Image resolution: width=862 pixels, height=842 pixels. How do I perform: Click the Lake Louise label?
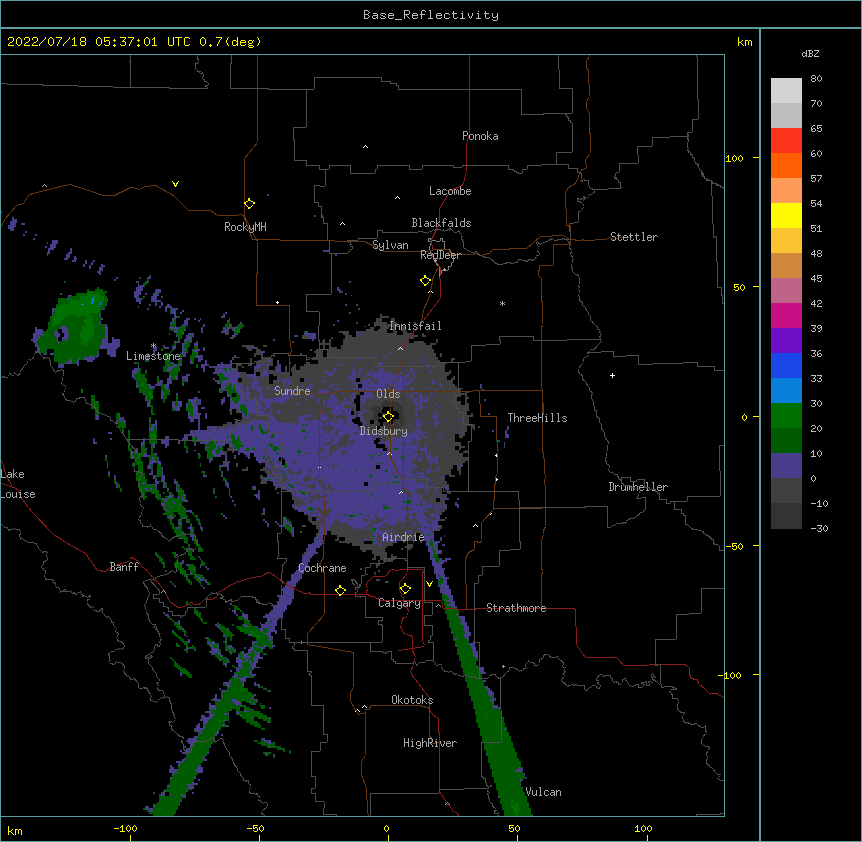click(18, 484)
